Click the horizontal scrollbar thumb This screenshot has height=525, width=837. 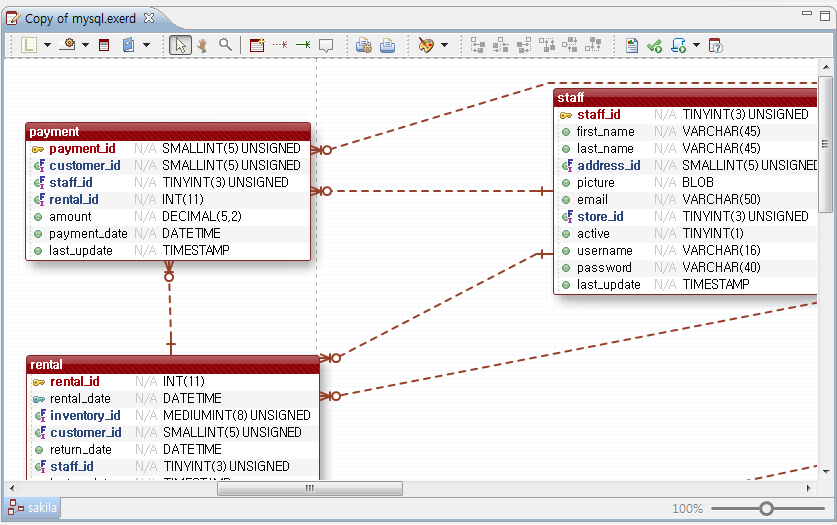tap(310, 489)
